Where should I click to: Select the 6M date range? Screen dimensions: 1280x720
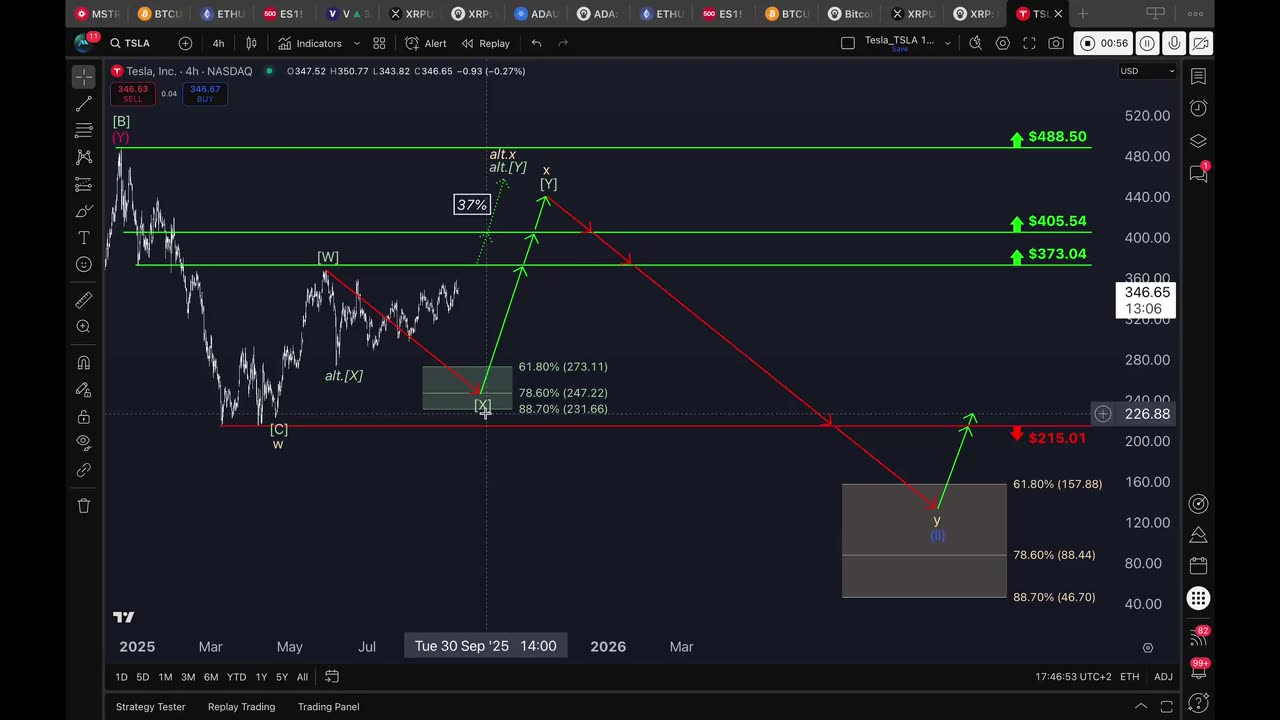click(211, 677)
